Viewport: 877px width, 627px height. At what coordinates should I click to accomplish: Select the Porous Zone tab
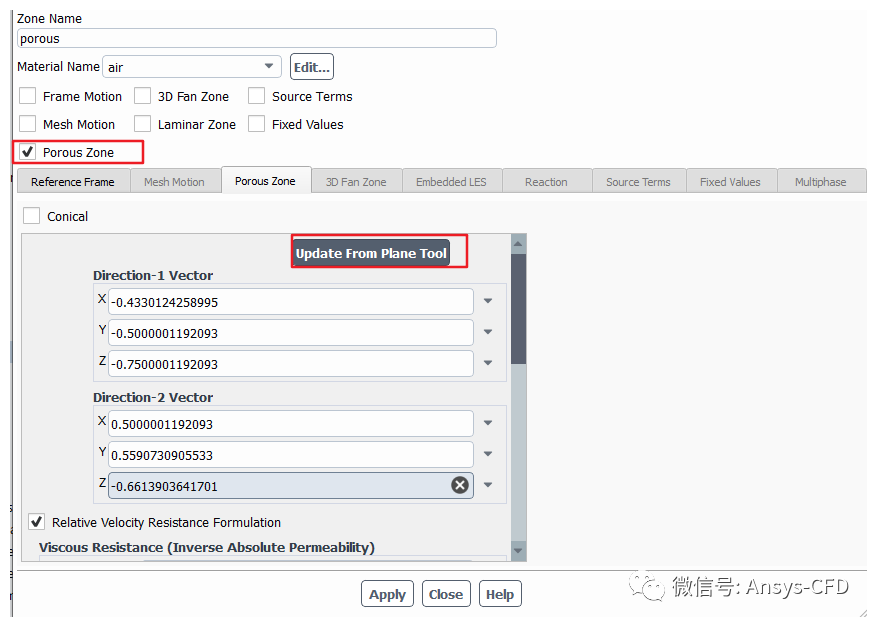pos(266,181)
